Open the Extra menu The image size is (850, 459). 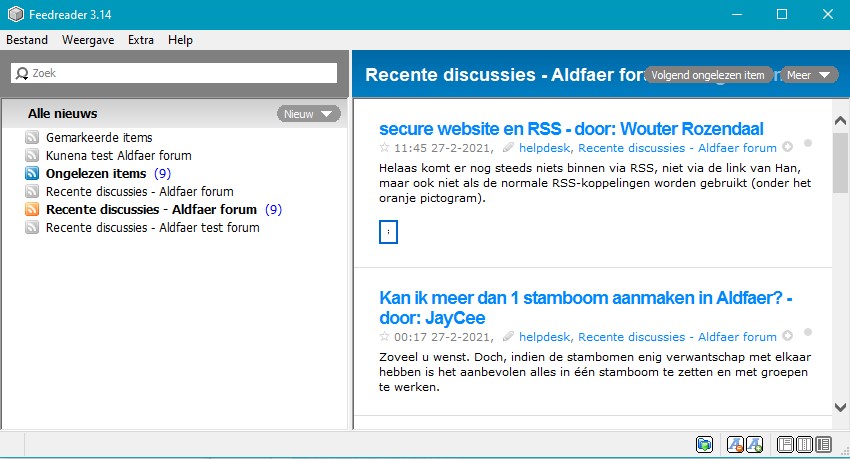(x=141, y=40)
